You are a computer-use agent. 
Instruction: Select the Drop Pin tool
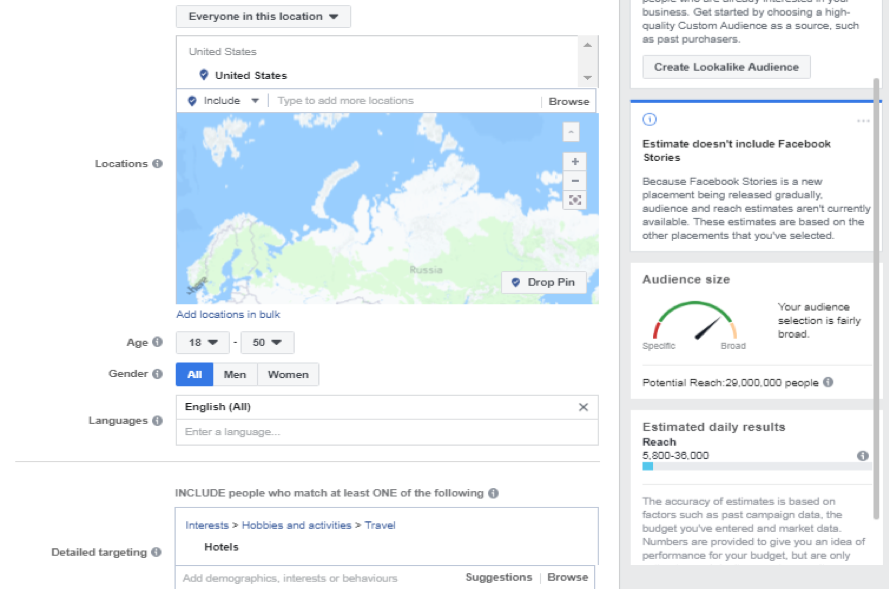(x=543, y=282)
